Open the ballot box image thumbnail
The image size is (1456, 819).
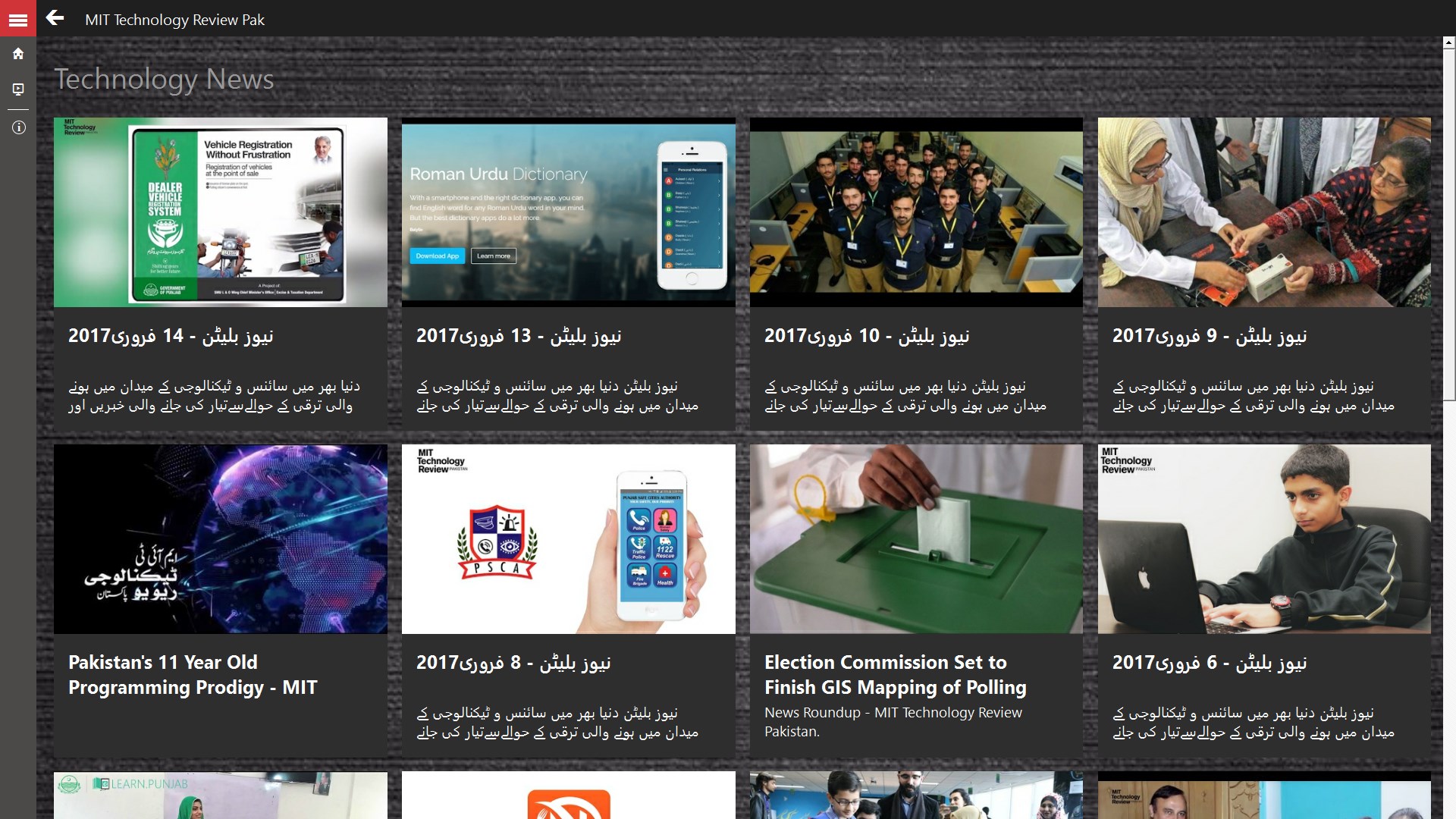[916, 539]
